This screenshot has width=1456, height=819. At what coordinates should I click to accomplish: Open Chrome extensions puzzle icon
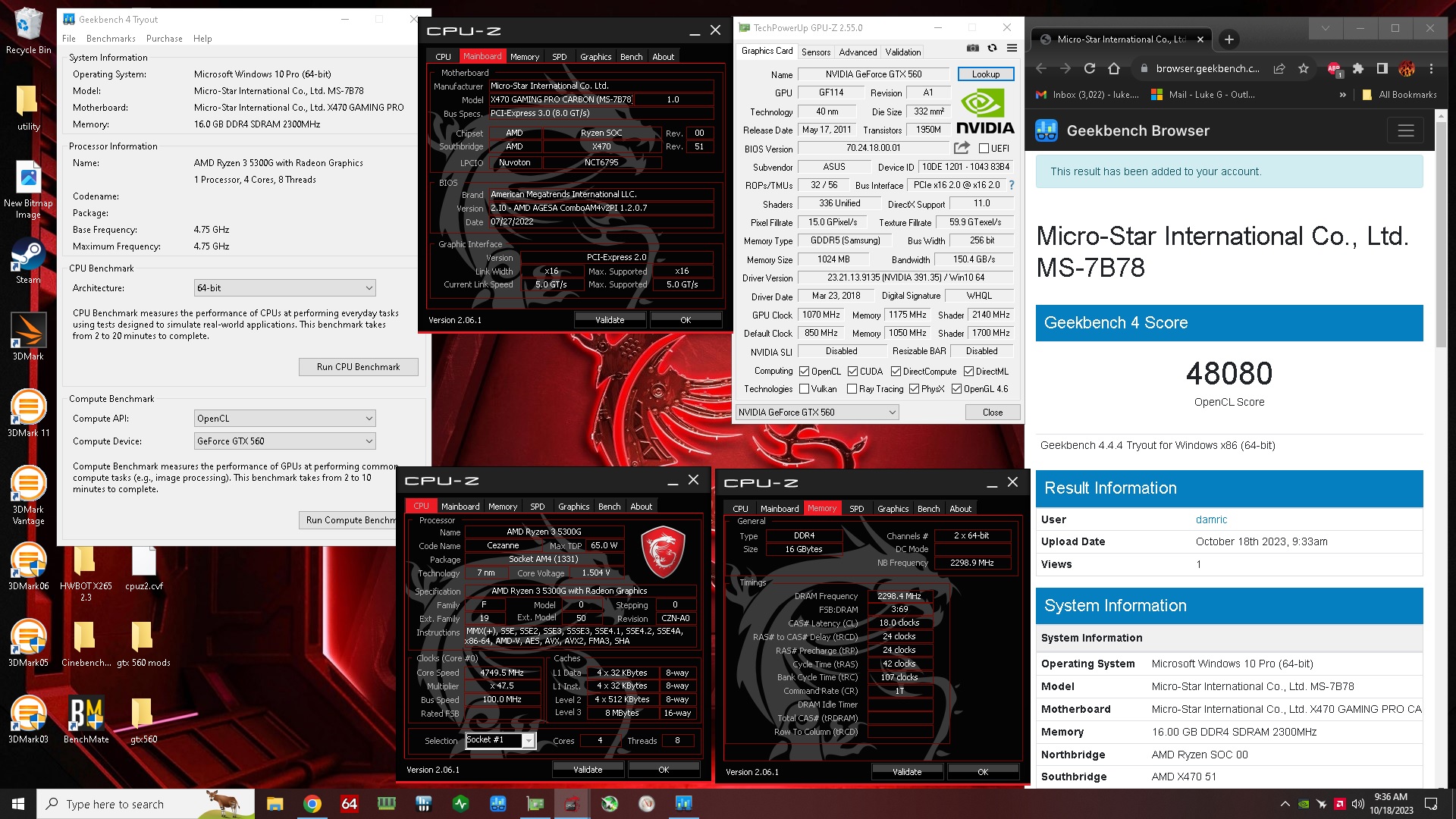click(x=1358, y=68)
